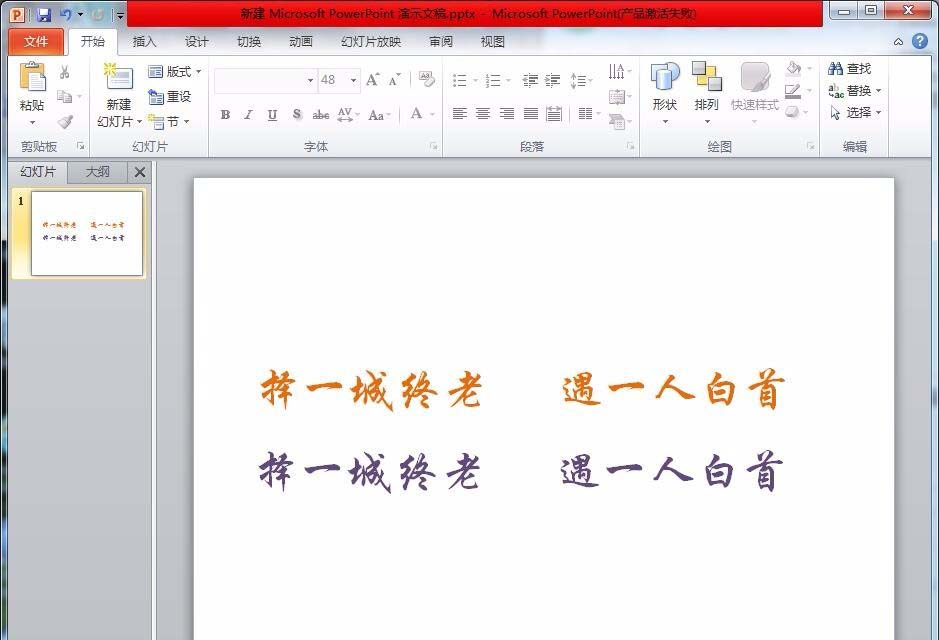
Task: Switch to the Review (审阅) tab
Action: [441, 41]
